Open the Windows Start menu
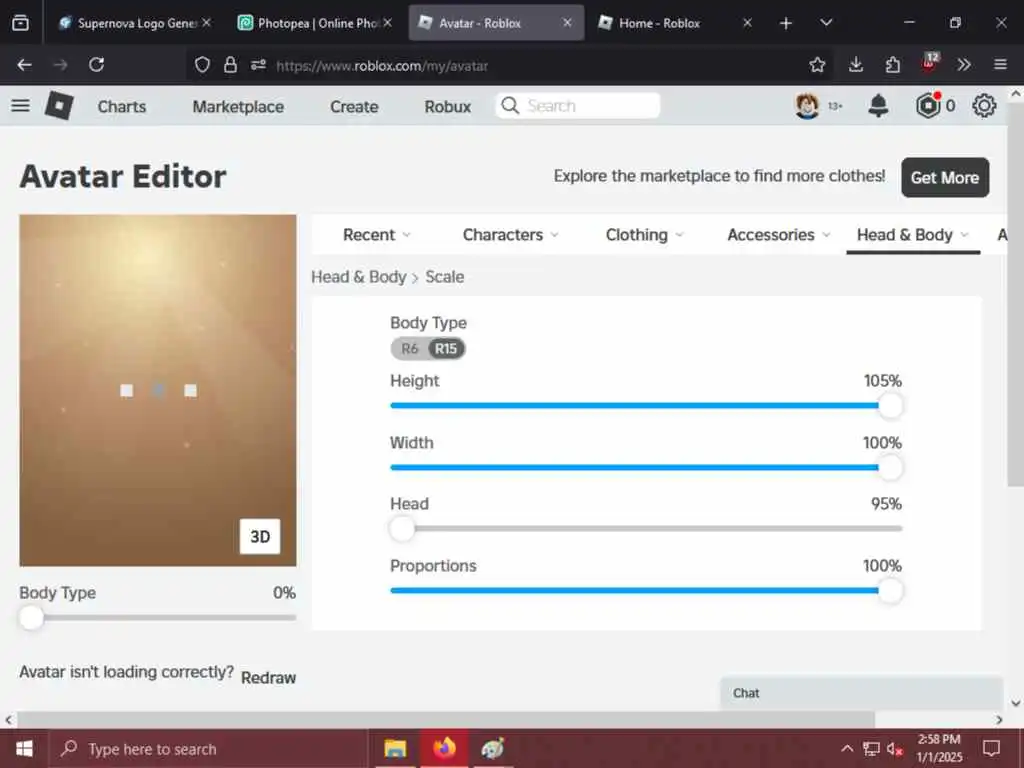The image size is (1024, 768). [x=24, y=748]
